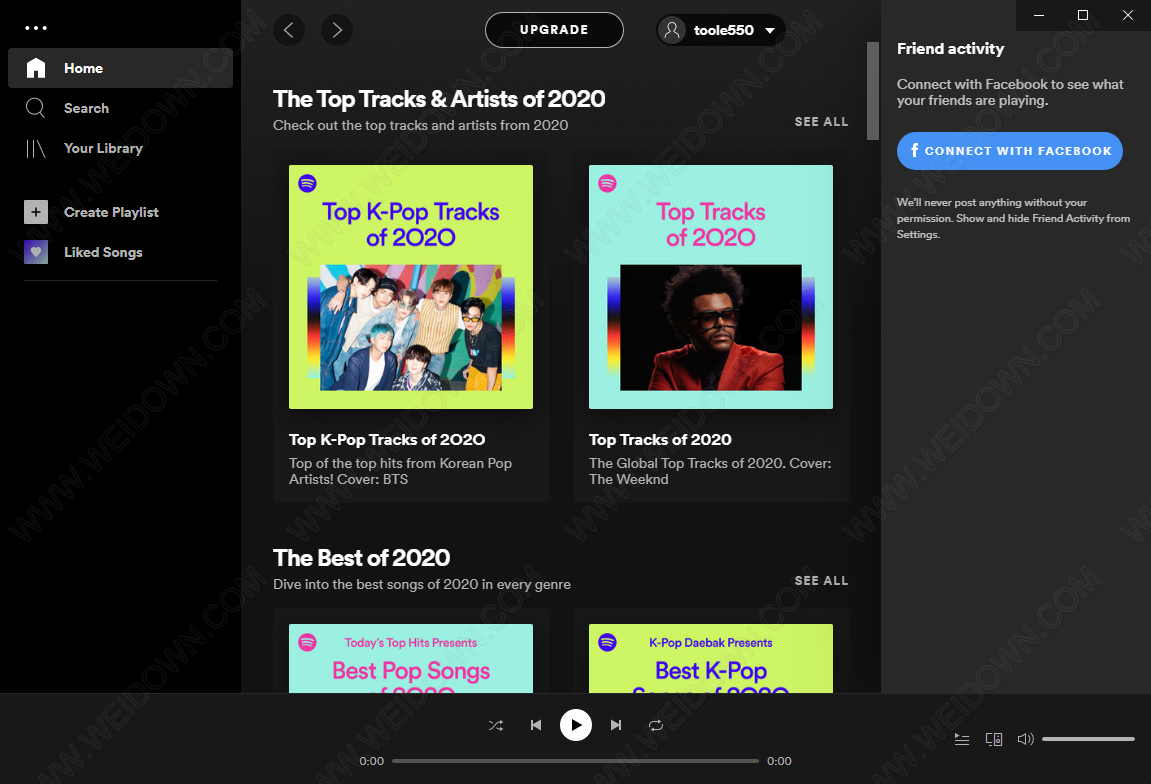
Task: Open Search in sidebar
Action: coord(120,108)
